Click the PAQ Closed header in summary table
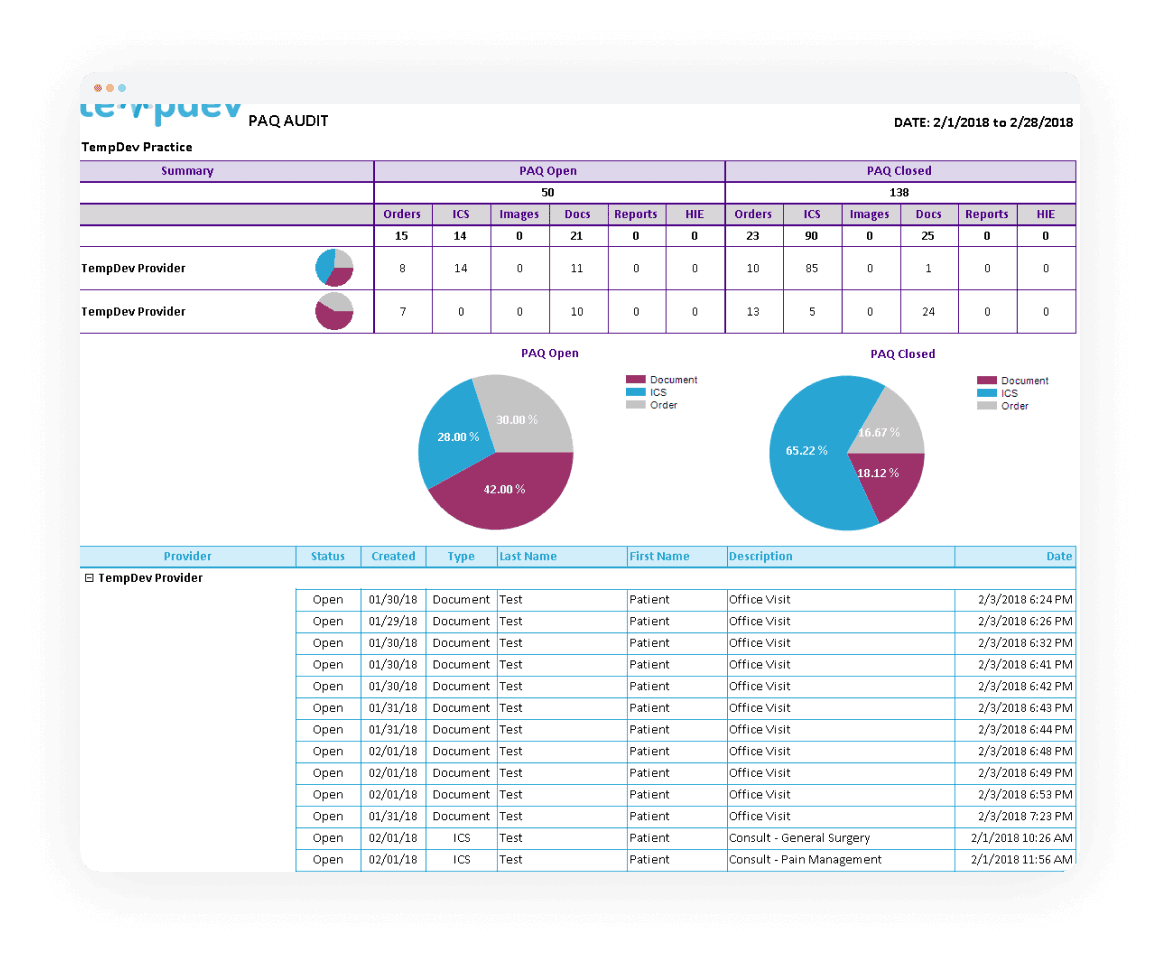 coord(900,171)
